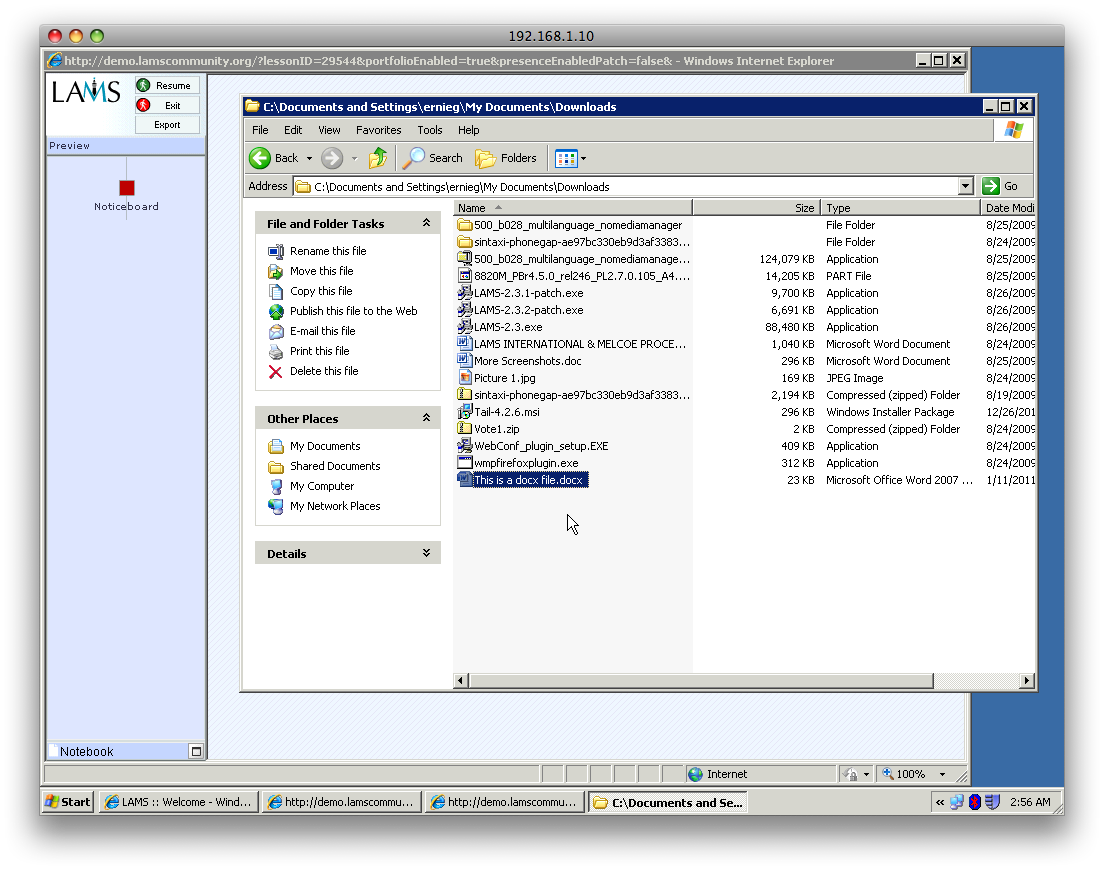Click the Back arrow icon in toolbar
Image resolution: width=1104 pixels, height=870 pixels.
point(260,158)
